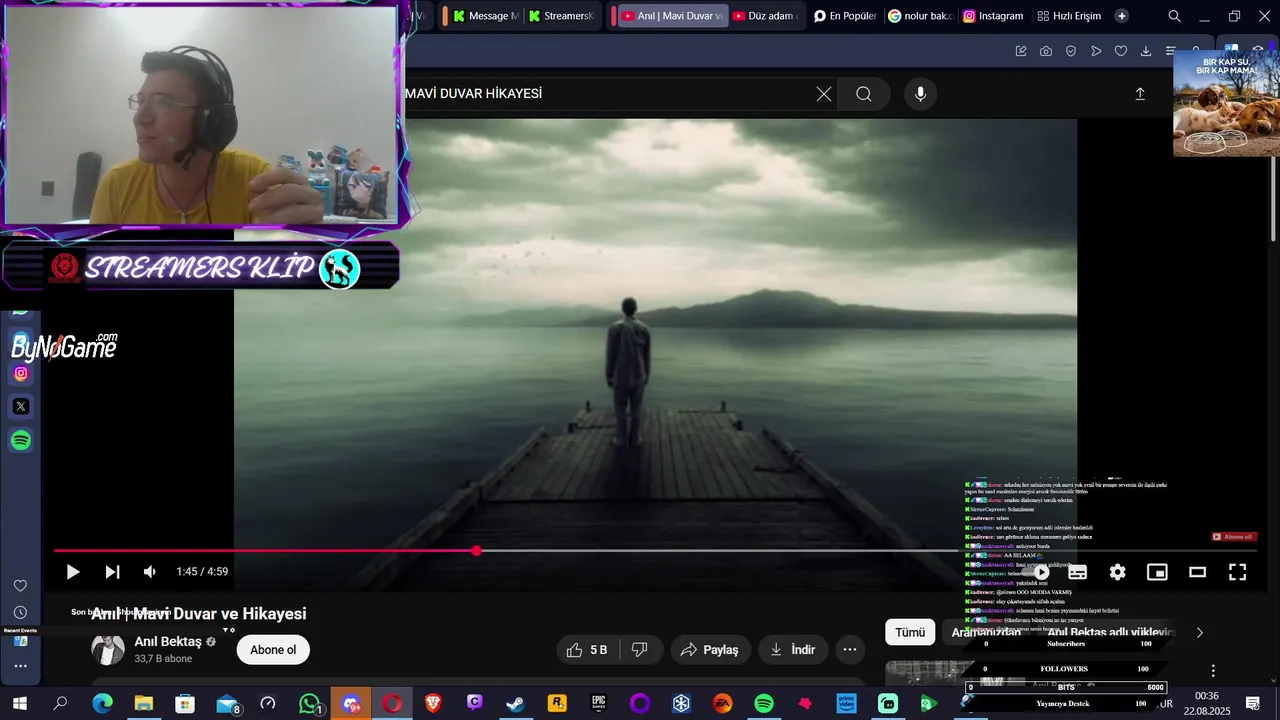Open Windows Start menu

tap(19, 704)
